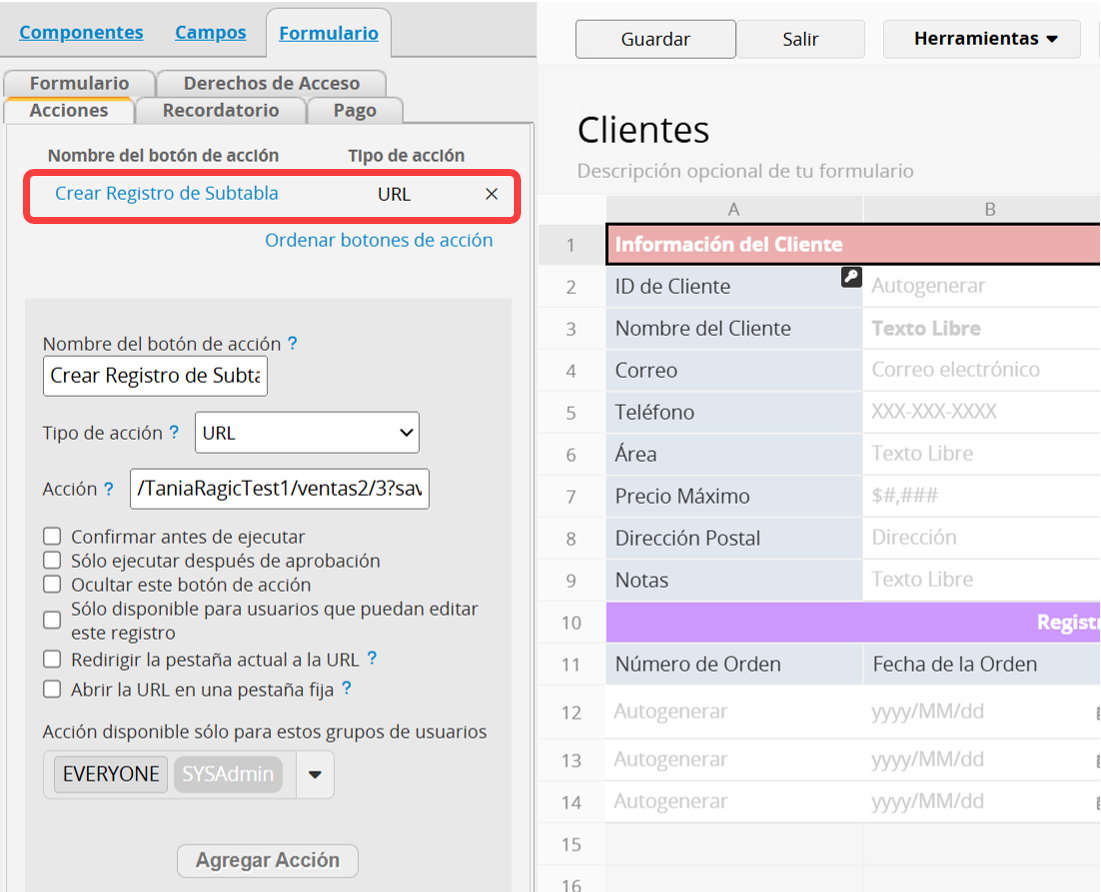Tick Redirigir la pestaña actual a la URL
This screenshot has height=892, width=1101.
point(52,659)
